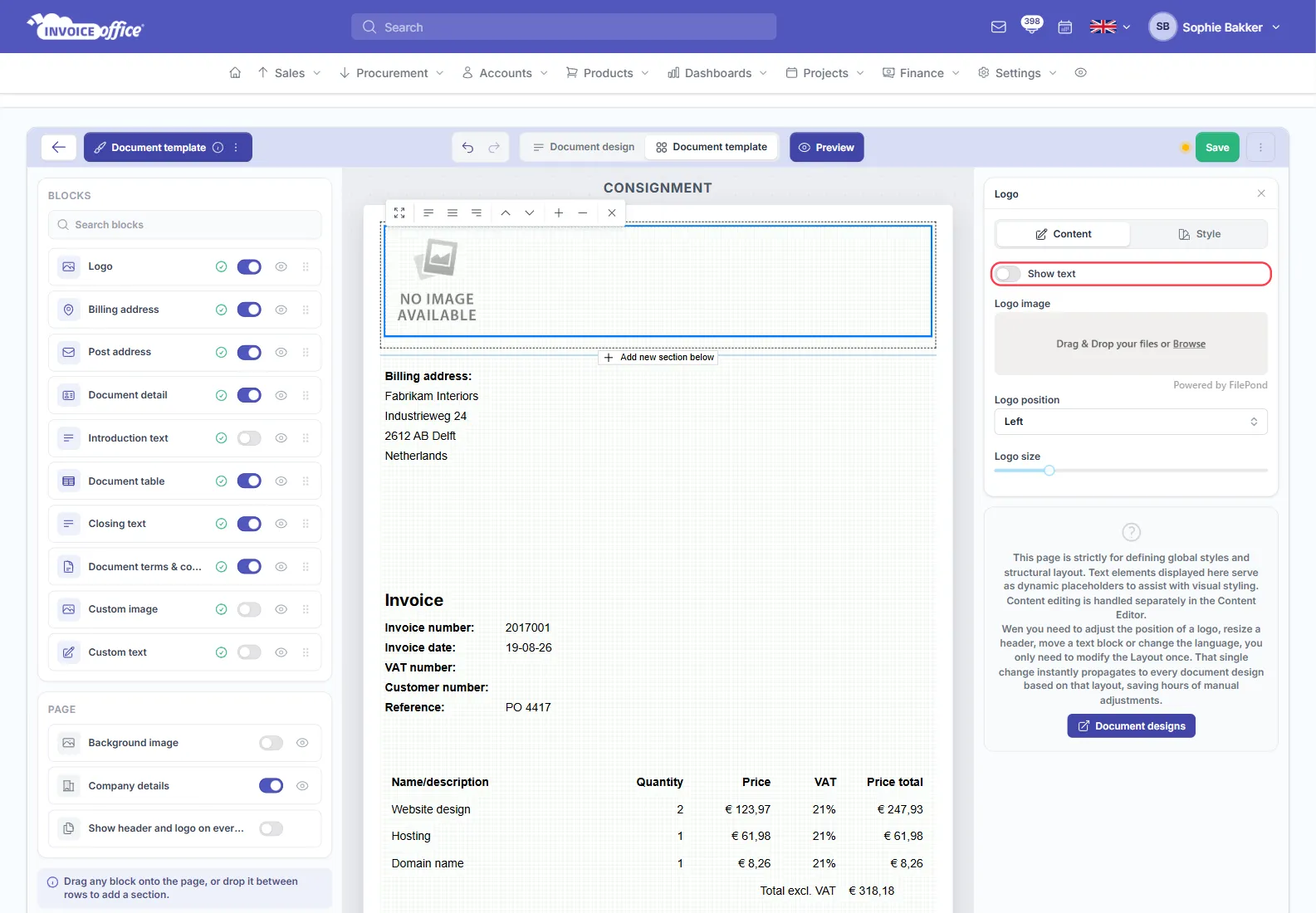1316x913 pixels.
Task: Click the eye icon for Company details
Action: (302, 786)
